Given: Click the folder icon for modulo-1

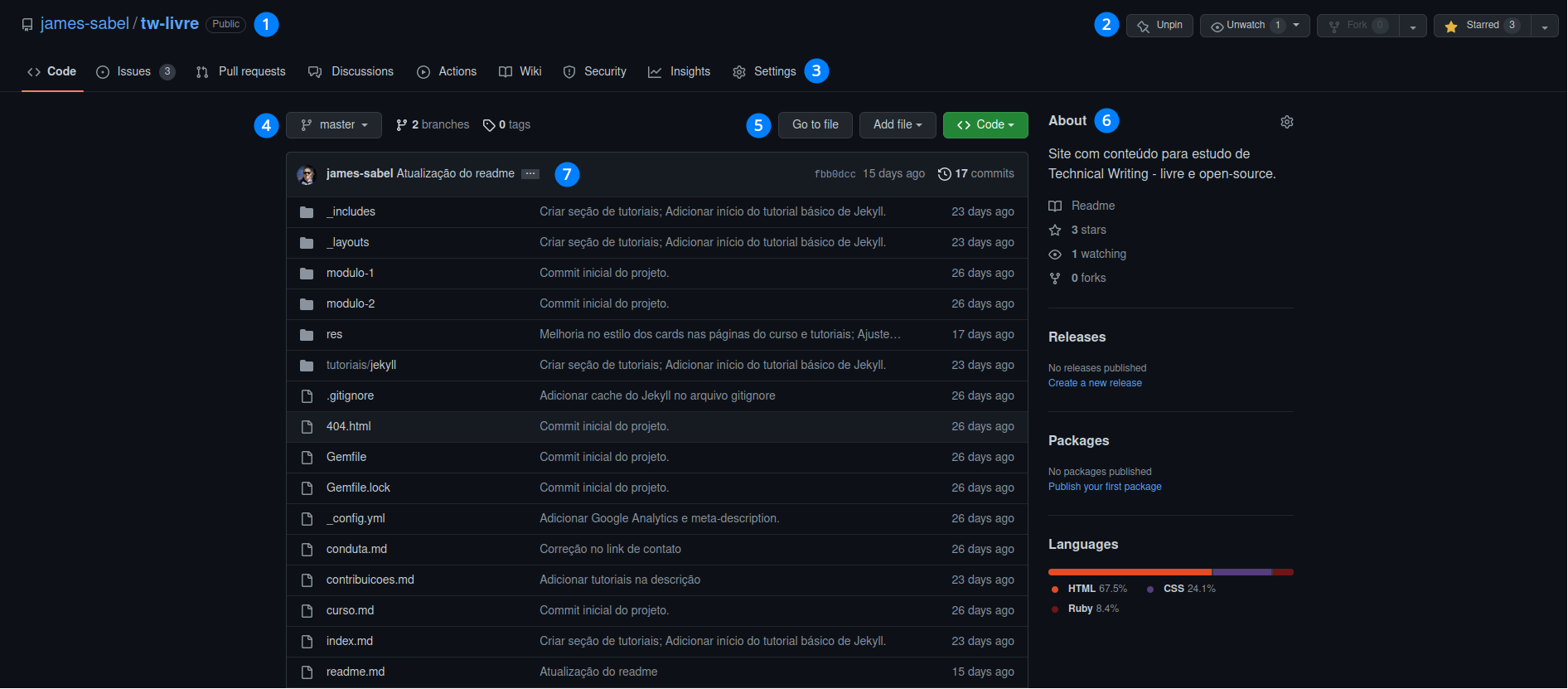Looking at the screenshot, I should click(x=307, y=274).
